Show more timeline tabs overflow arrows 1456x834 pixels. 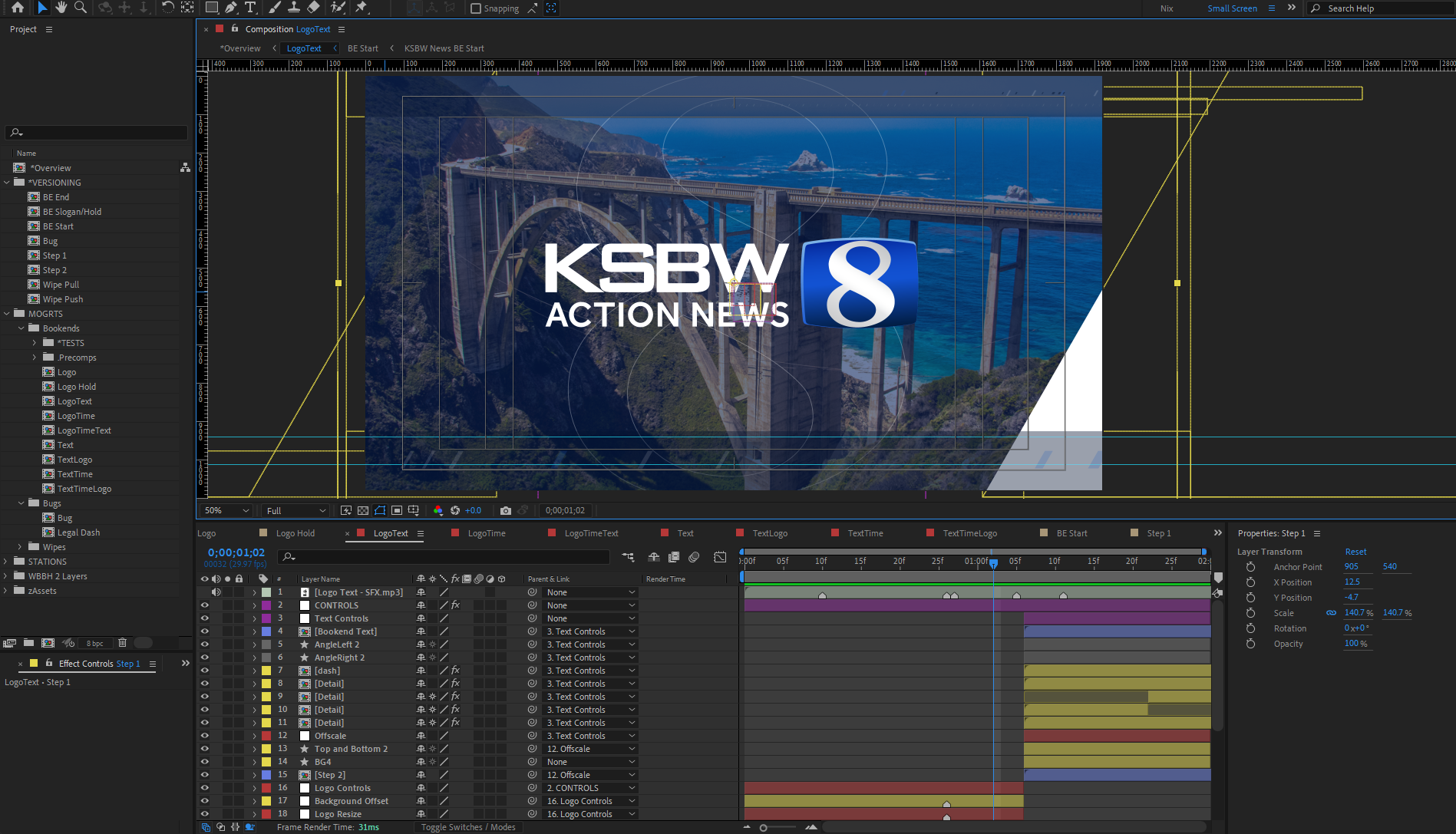click(1217, 532)
